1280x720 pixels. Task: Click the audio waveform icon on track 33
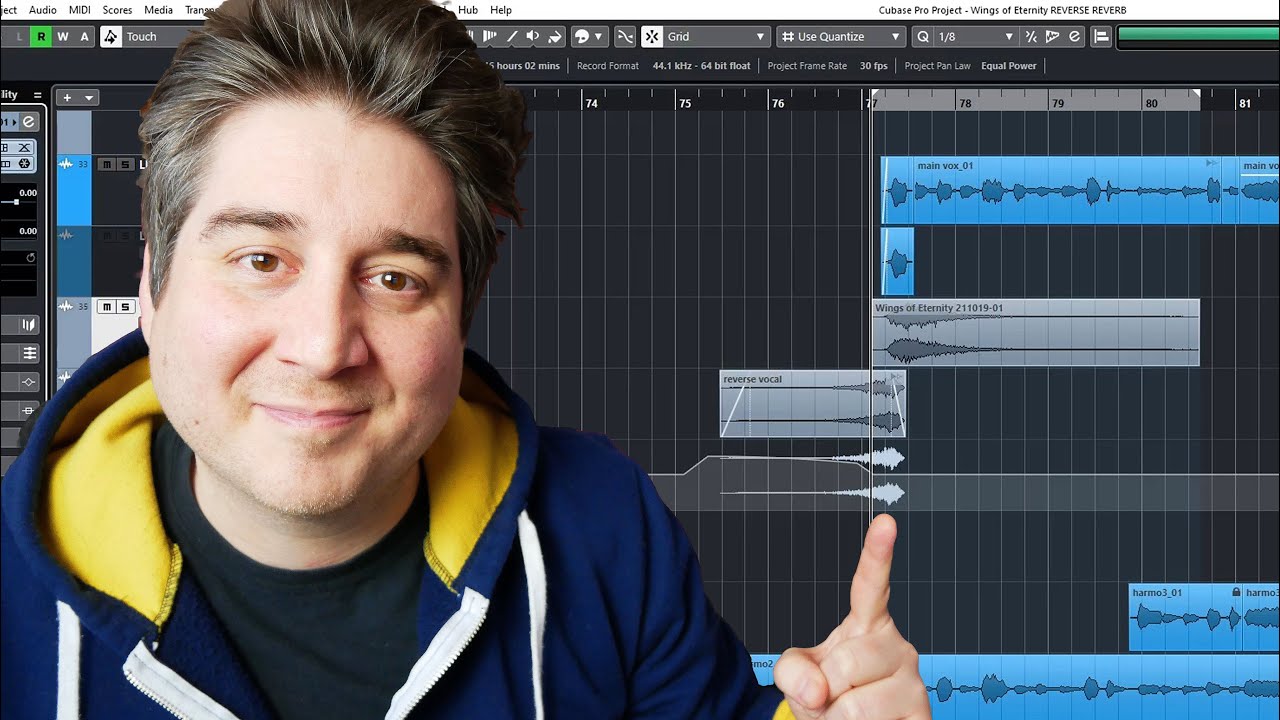tap(66, 164)
